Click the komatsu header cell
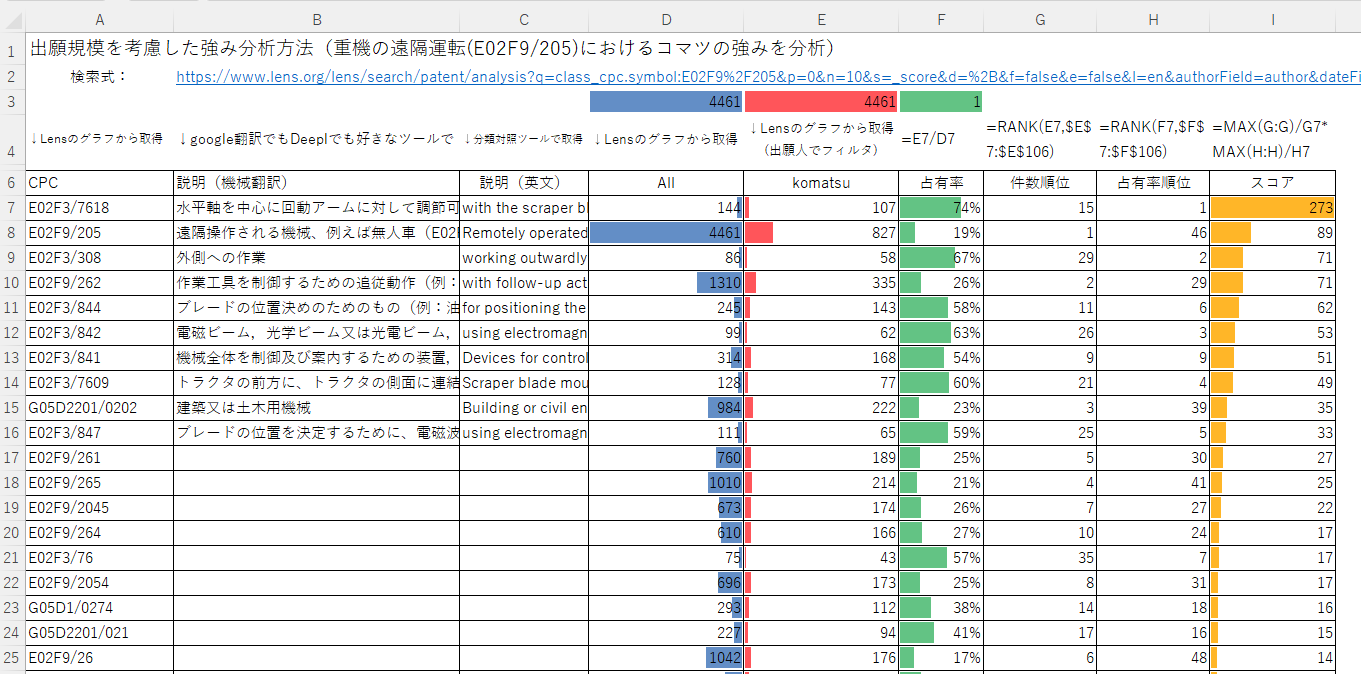Viewport: 1361px width, 674px height. [821, 183]
